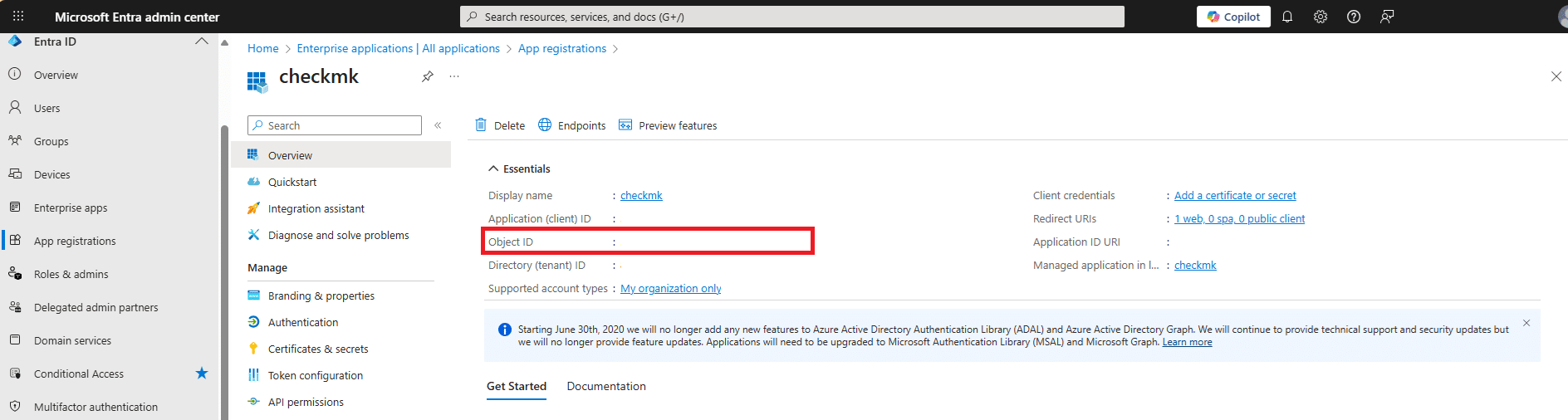Image resolution: width=1568 pixels, height=420 pixels.
Task: Collapse the Entra ID sidebar section
Action: click(x=201, y=42)
